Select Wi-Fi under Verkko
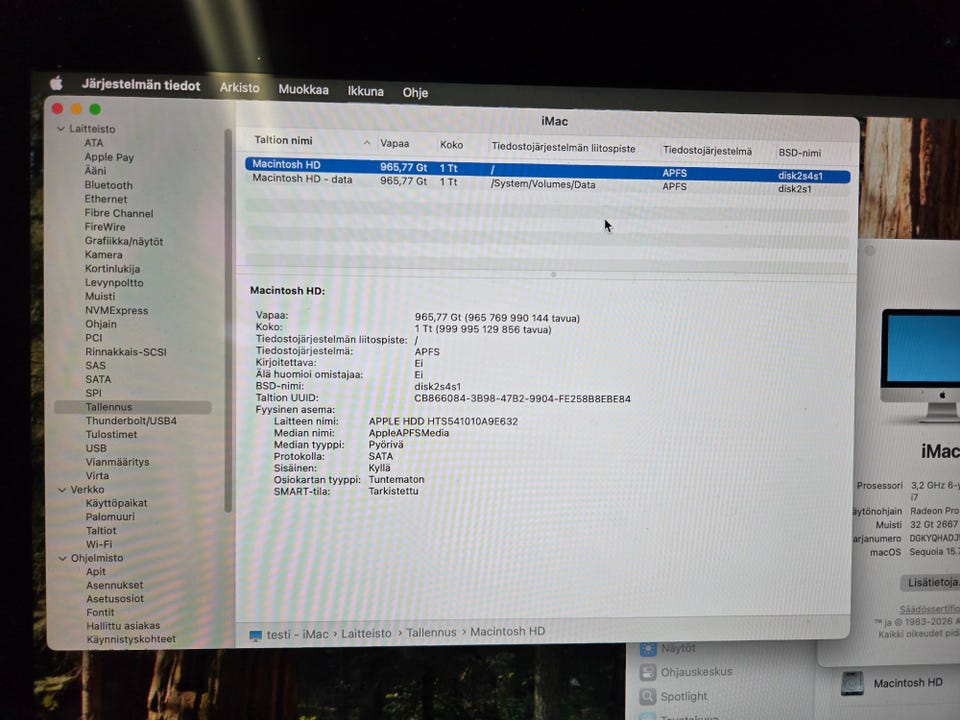The image size is (960, 720). pyautogui.click(x=99, y=544)
